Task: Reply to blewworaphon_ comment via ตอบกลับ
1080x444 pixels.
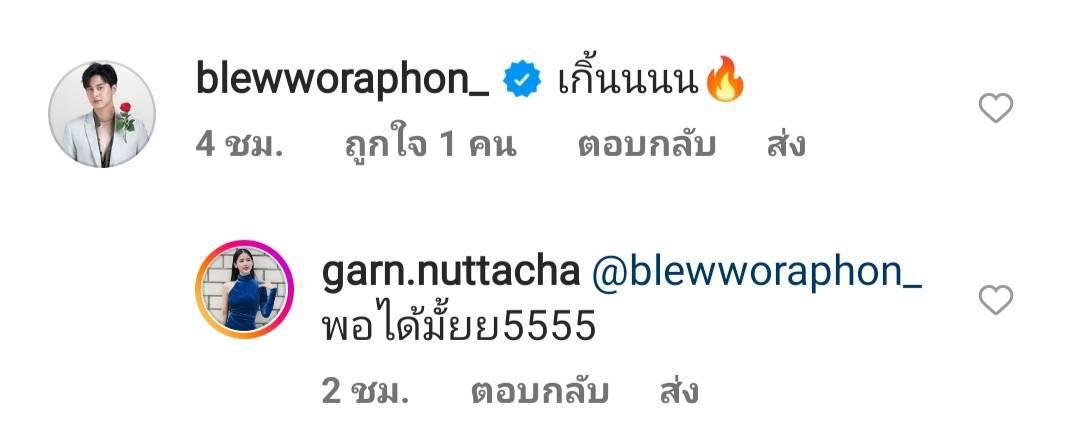Action: pyautogui.click(x=646, y=145)
